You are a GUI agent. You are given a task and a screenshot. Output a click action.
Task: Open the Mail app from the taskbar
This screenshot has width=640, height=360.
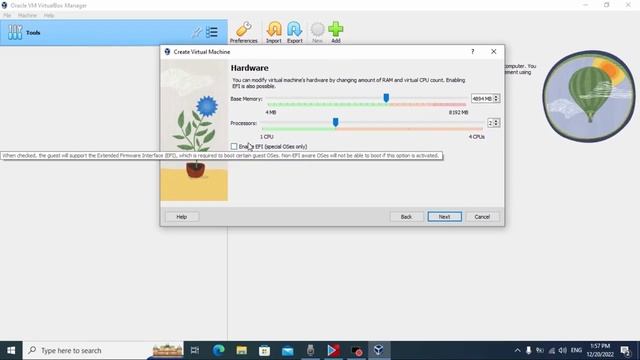pyautogui.click(x=287, y=350)
